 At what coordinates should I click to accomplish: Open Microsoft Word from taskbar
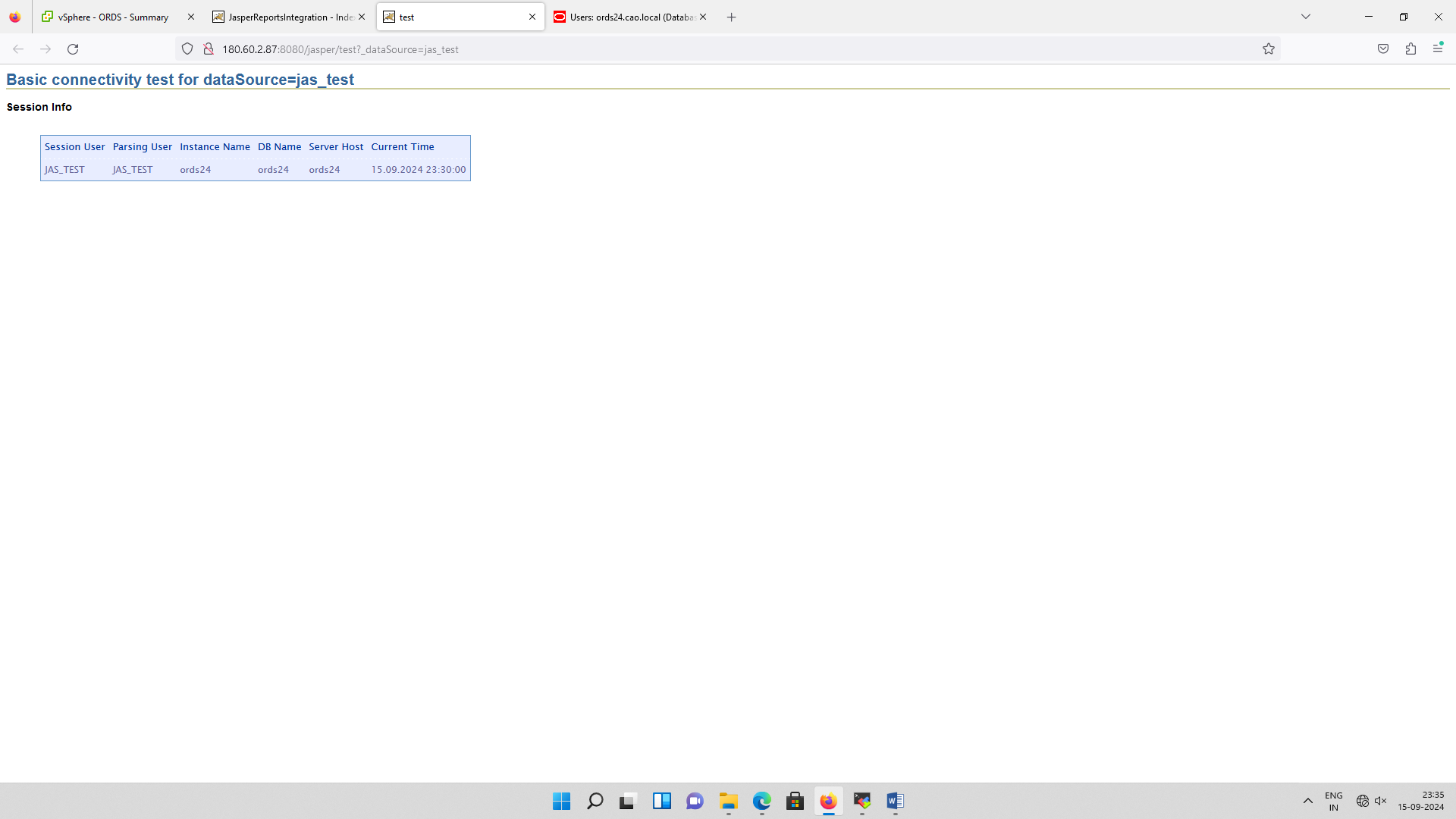[x=895, y=801]
